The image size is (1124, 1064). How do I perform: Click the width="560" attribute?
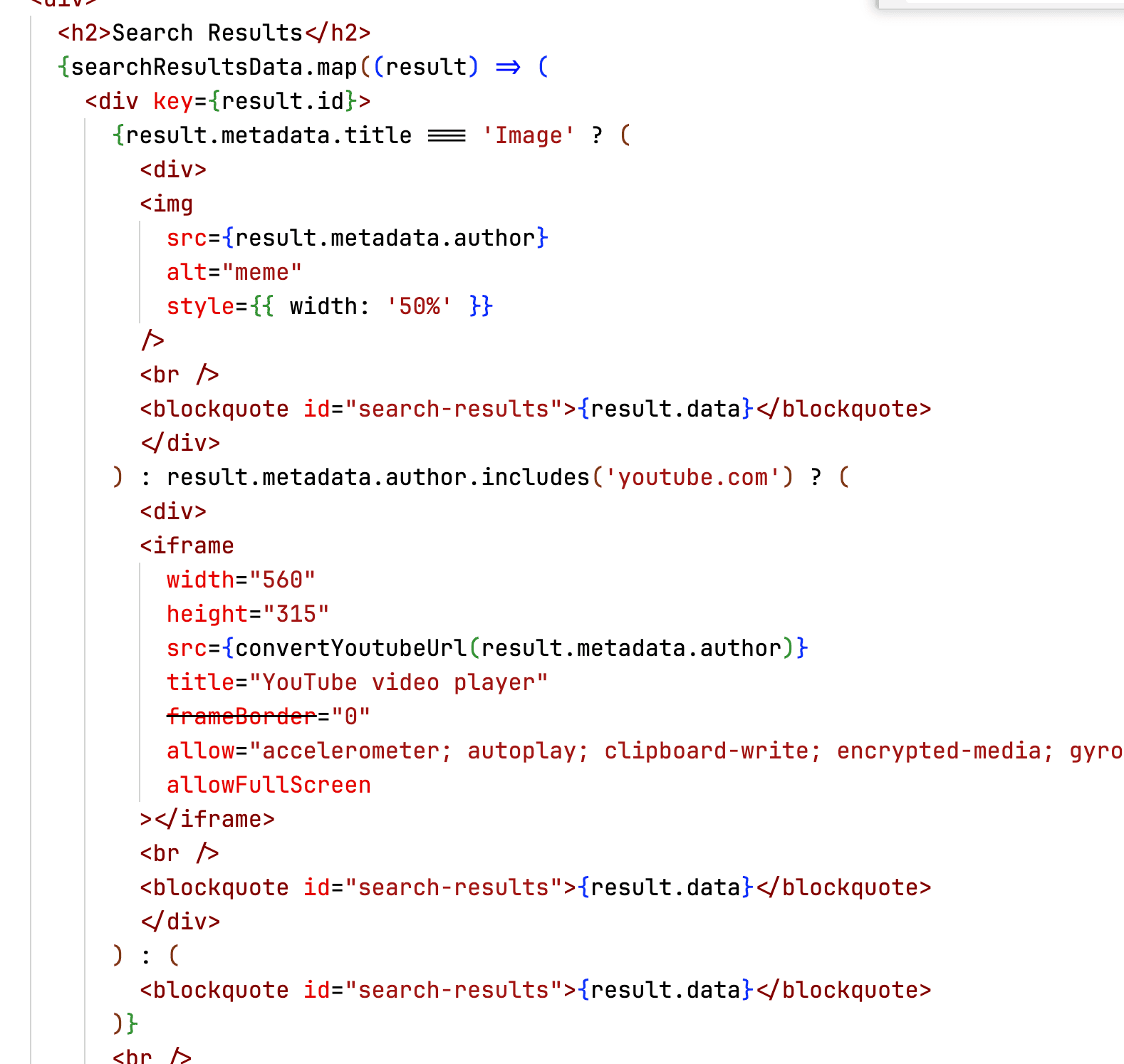(x=241, y=580)
